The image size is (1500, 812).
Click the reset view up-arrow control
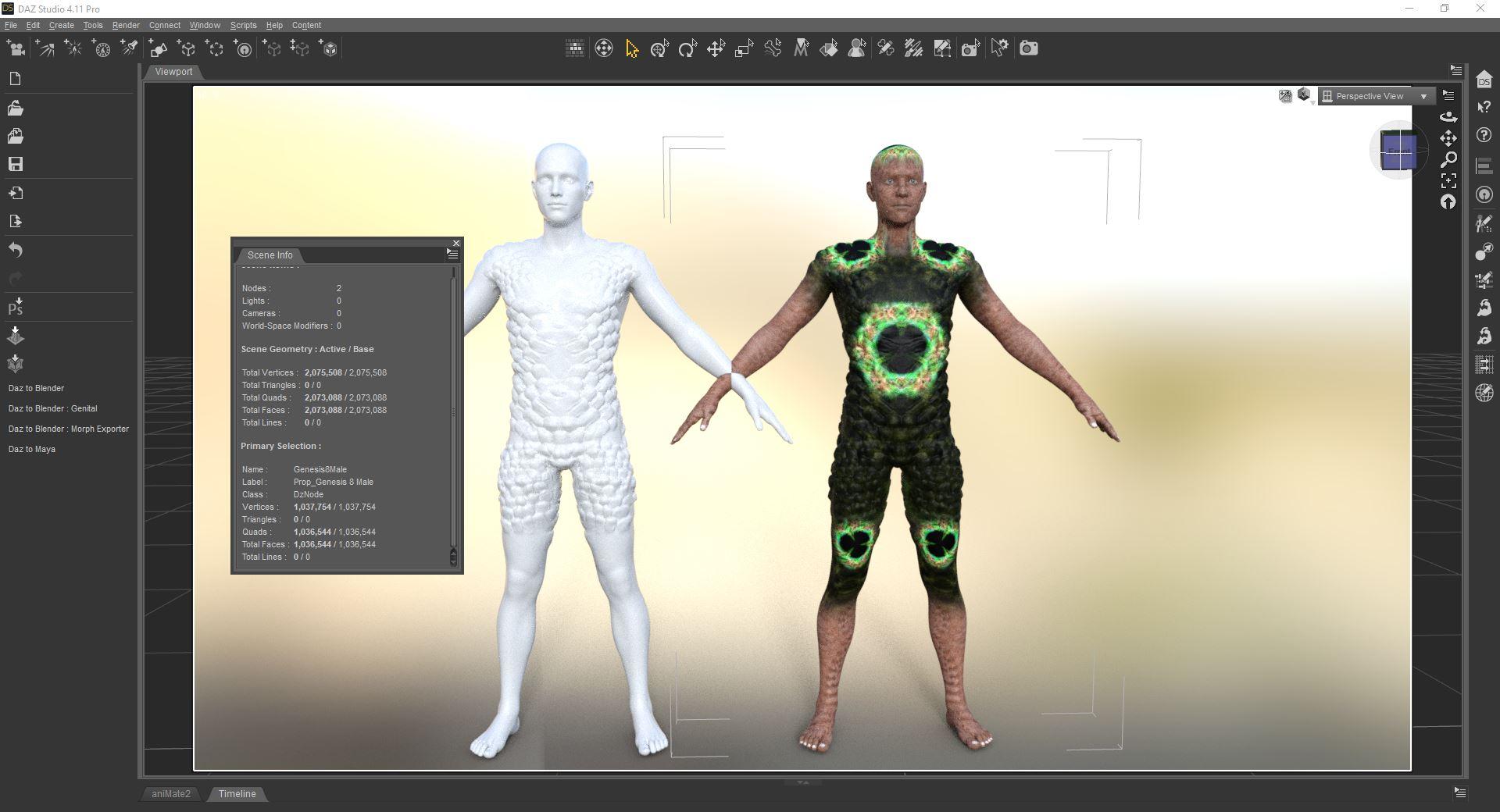click(1448, 202)
